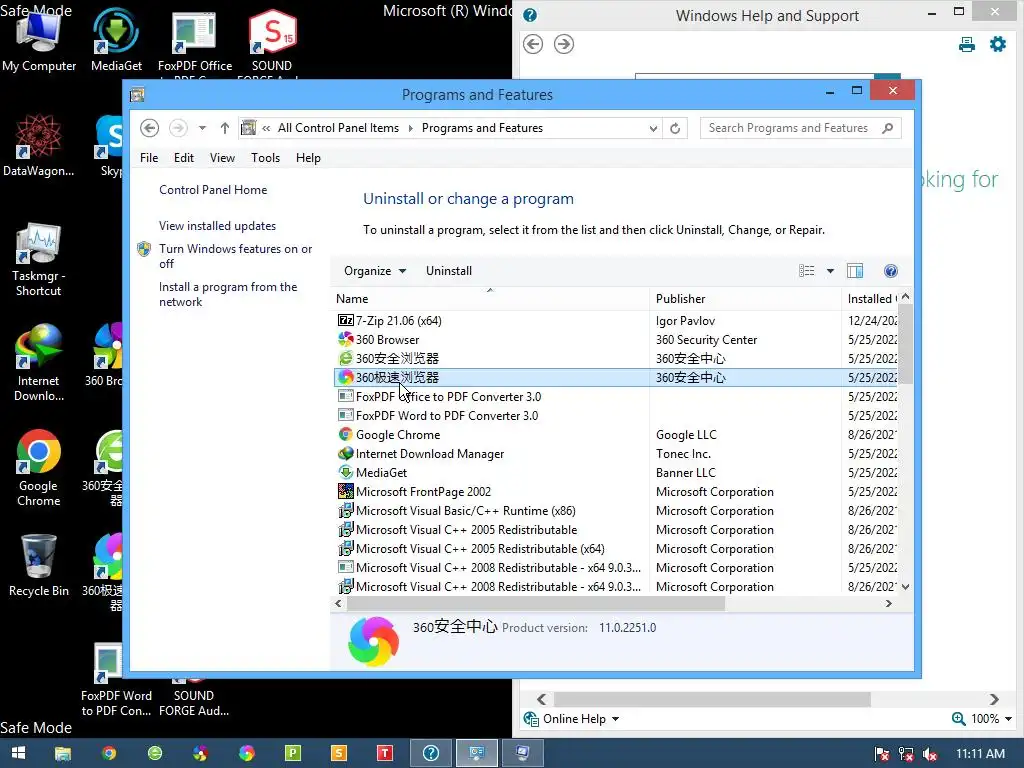Select Microsoft Visual C++ 2005 Redistributable (x64)
1024x768 pixels.
pyautogui.click(x=615, y=549)
